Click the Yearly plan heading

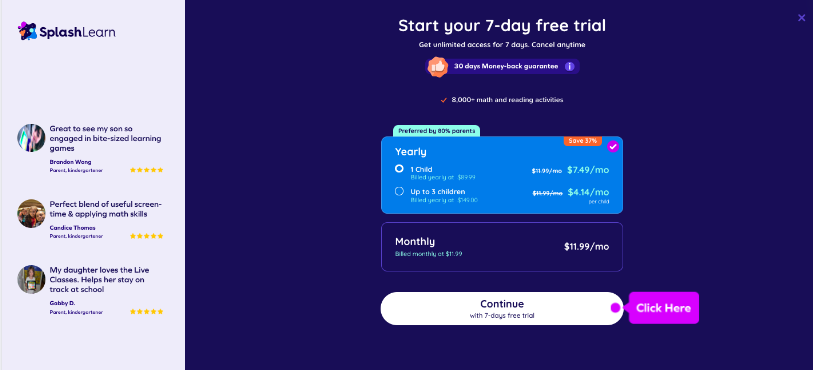point(411,152)
